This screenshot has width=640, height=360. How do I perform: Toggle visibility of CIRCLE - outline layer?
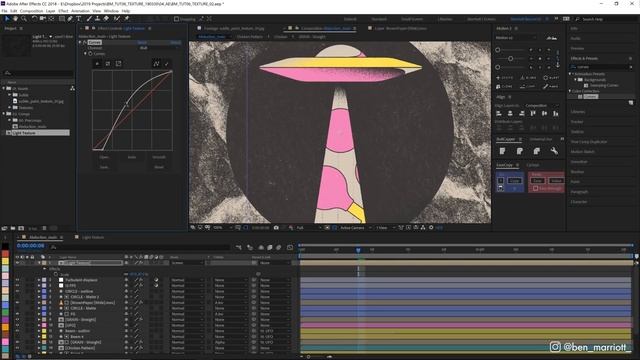click(17, 291)
